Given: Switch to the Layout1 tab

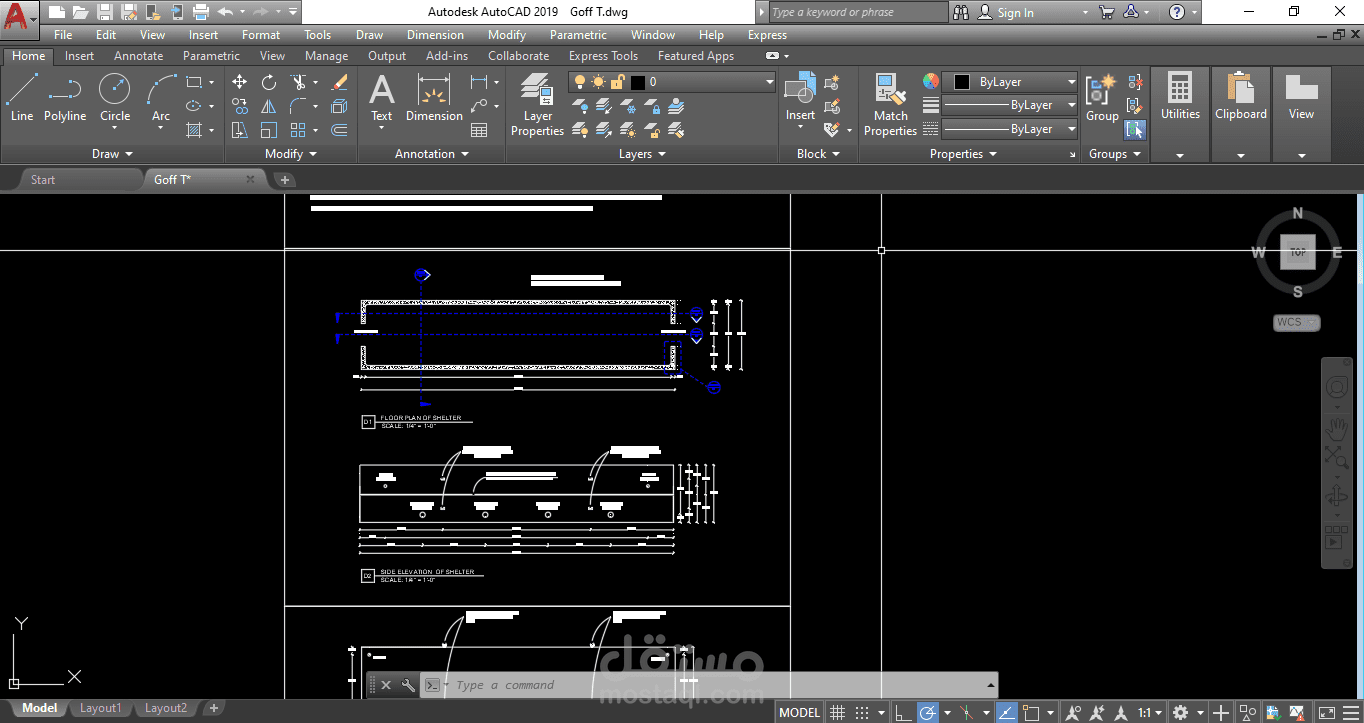Looking at the screenshot, I should [x=100, y=708].
